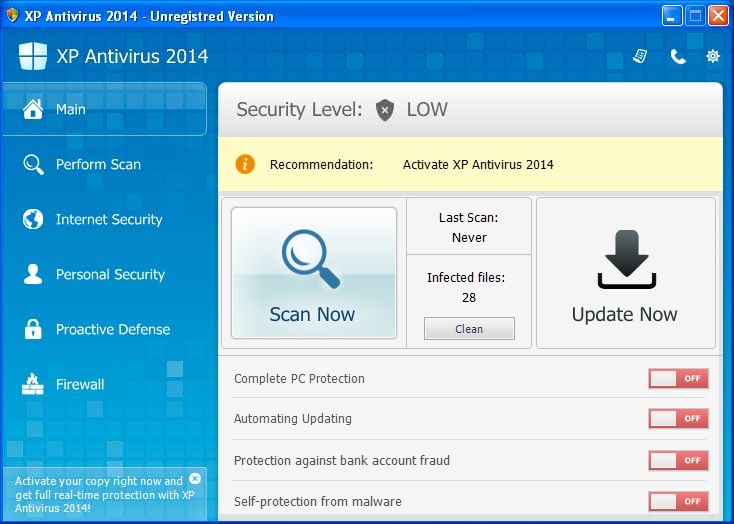This screenshot has width=734, height=524.
Task: Click the orange info recommendation icon
Action: [x=245, y=164]
